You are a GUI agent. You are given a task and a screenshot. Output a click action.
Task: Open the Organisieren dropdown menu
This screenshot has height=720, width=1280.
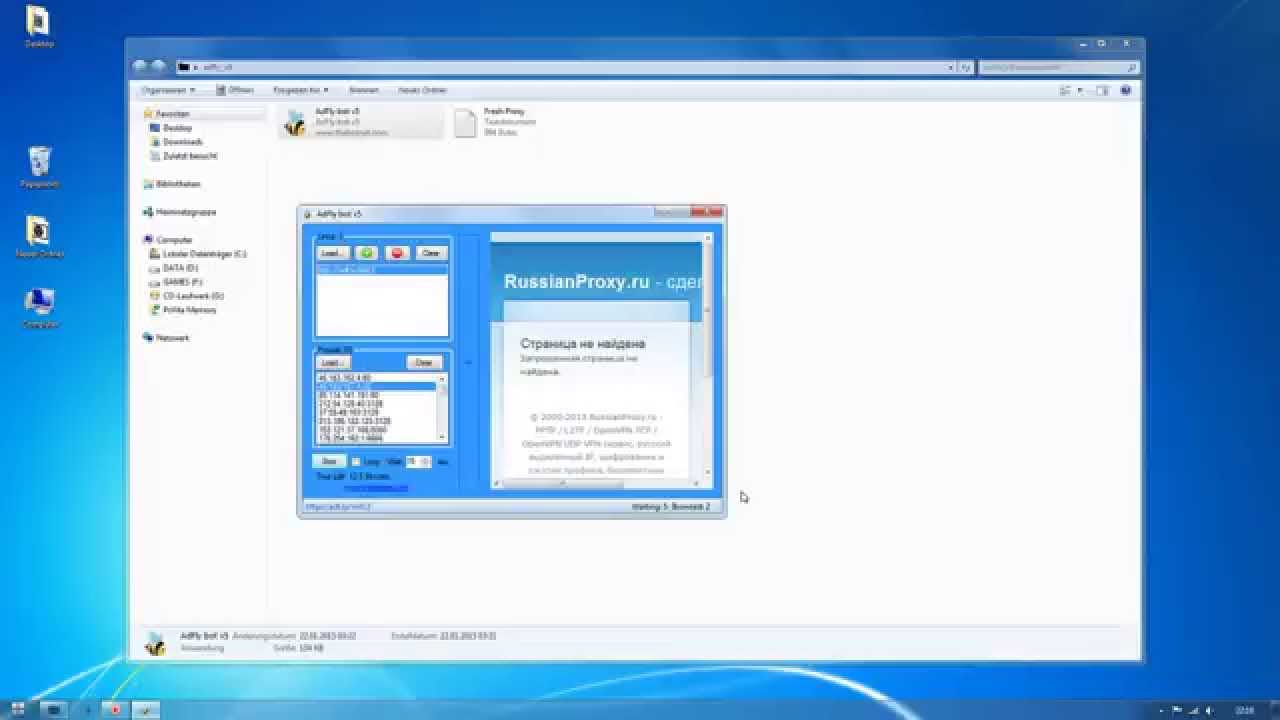(x=168, y=90)
